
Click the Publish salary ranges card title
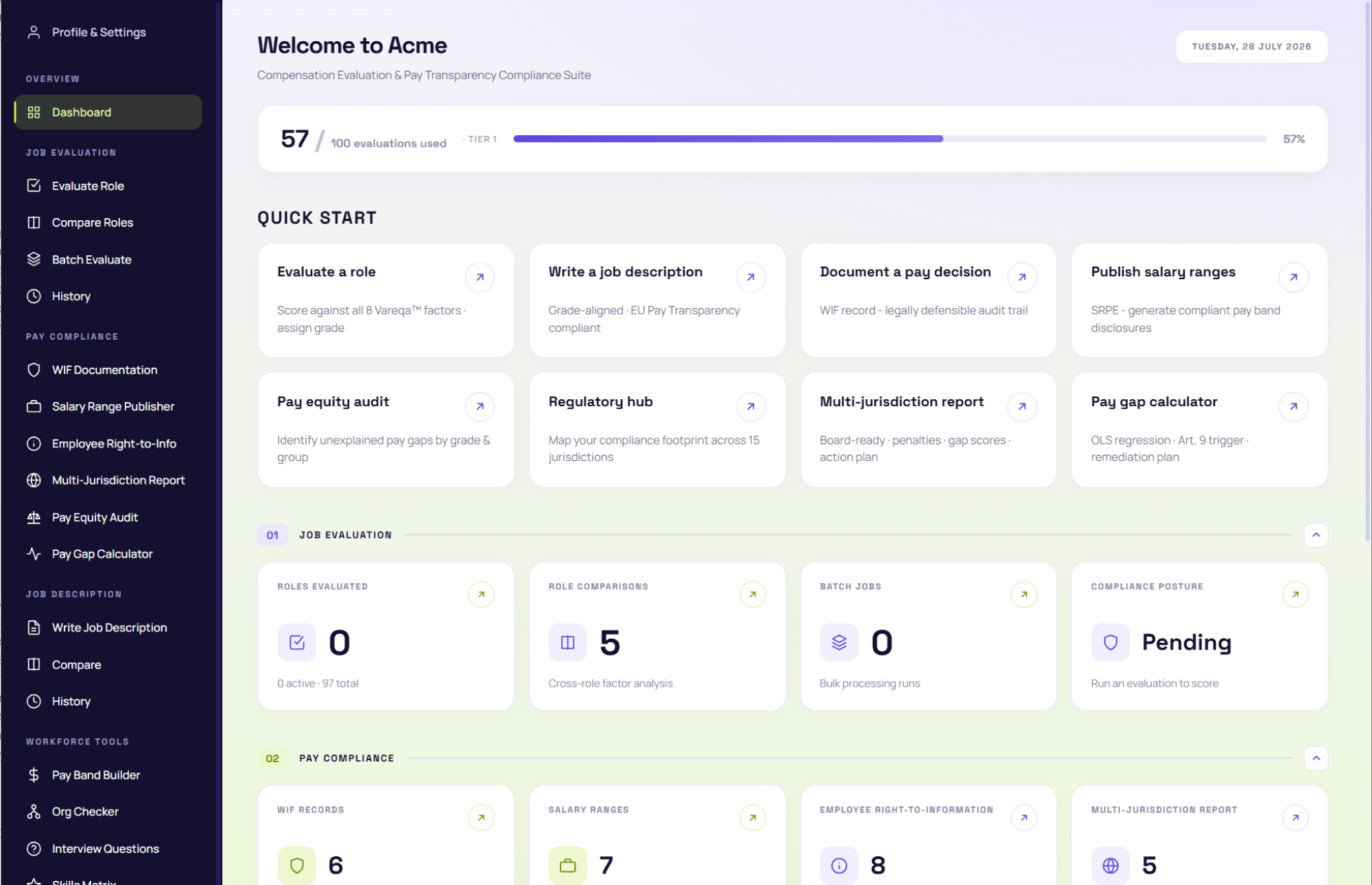pyautogui.click(x=1163, y=272)
